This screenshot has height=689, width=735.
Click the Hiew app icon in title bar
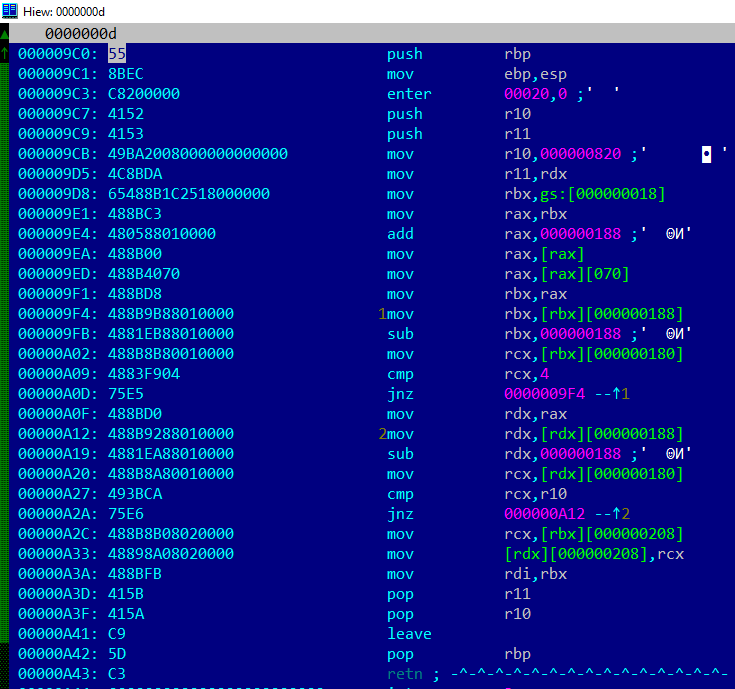coord(9,10)
